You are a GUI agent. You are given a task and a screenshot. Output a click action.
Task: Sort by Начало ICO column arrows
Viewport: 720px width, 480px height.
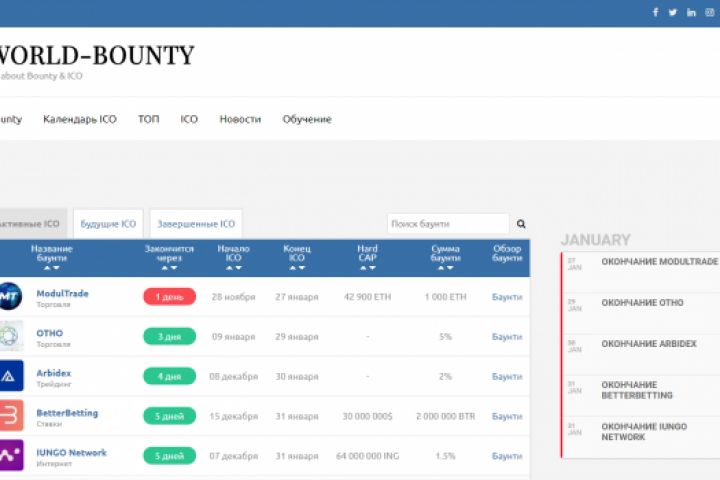coord(233,268)
